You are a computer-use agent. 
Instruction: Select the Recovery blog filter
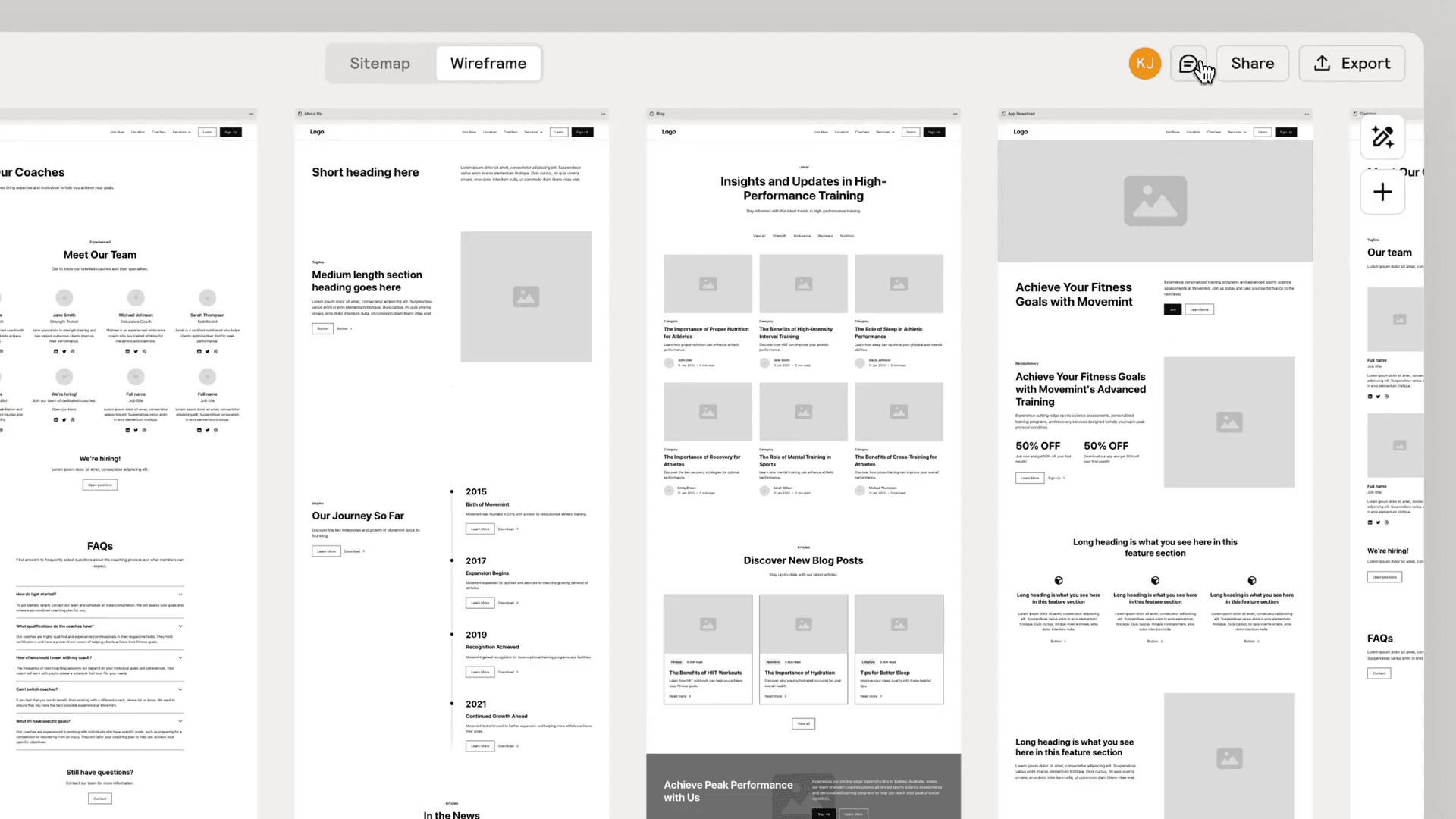point(825,236)
